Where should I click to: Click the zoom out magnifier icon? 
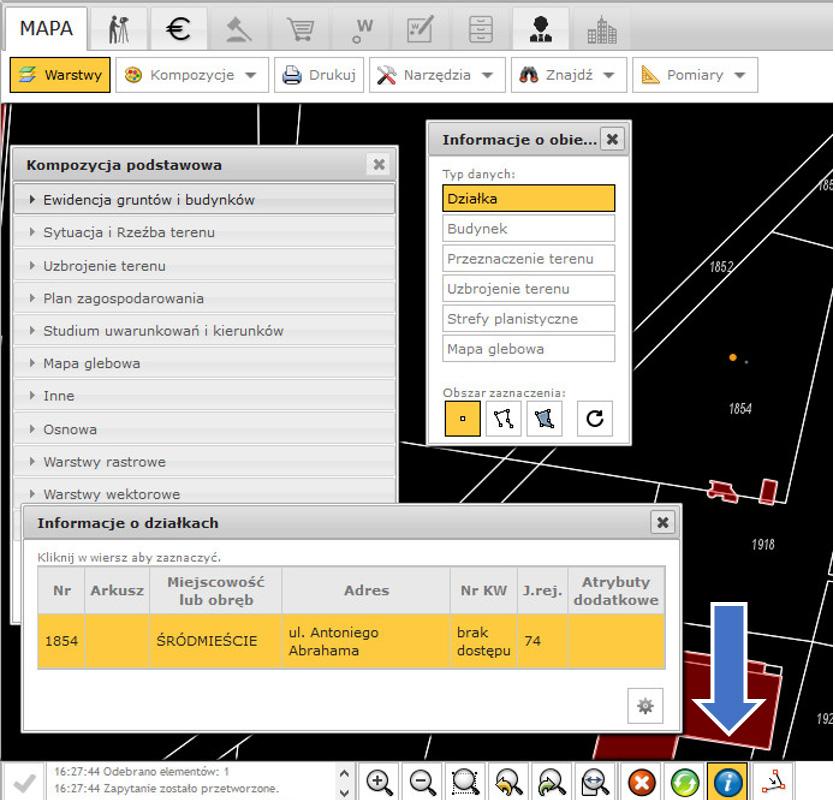click(x=423, y=782)
